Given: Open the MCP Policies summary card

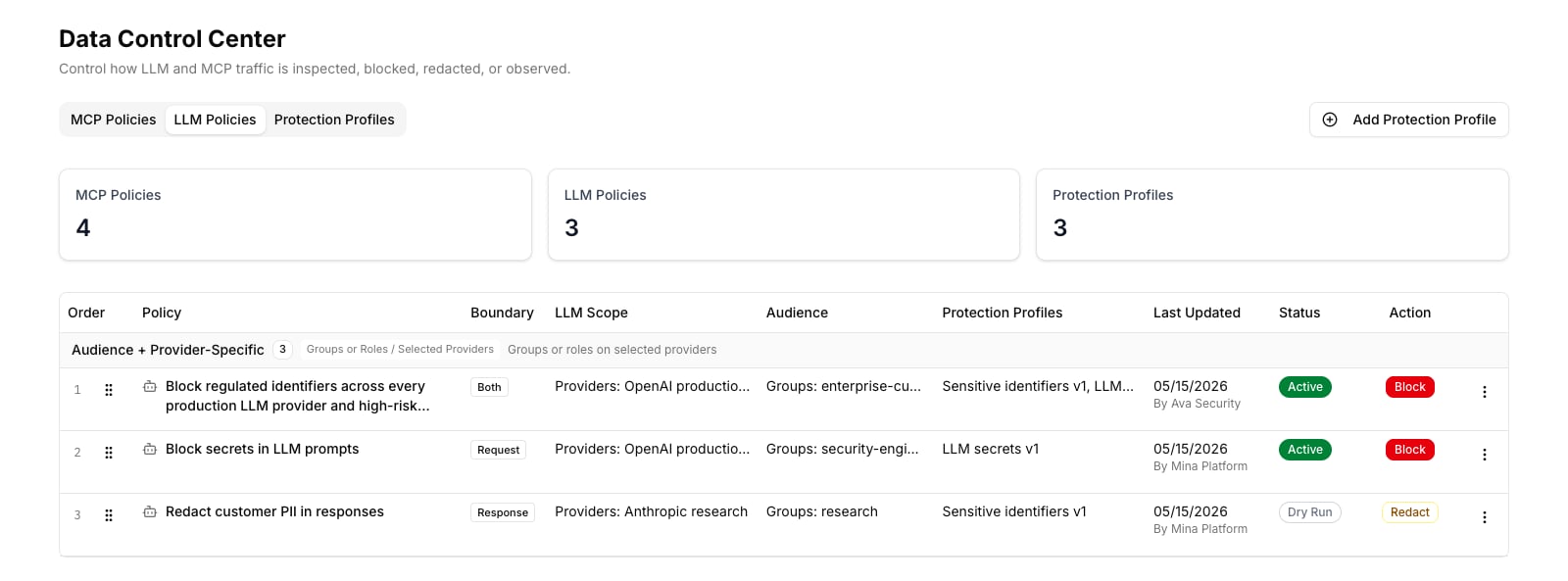Looking at the screenshot, I should point(295,215).
